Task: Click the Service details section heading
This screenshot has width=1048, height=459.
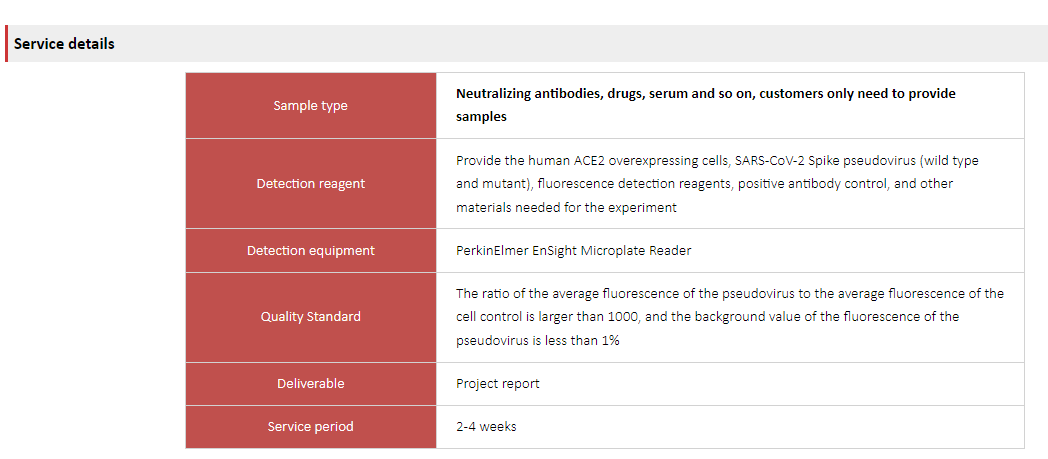Action: pyautogui.click(x=64, y=44)
